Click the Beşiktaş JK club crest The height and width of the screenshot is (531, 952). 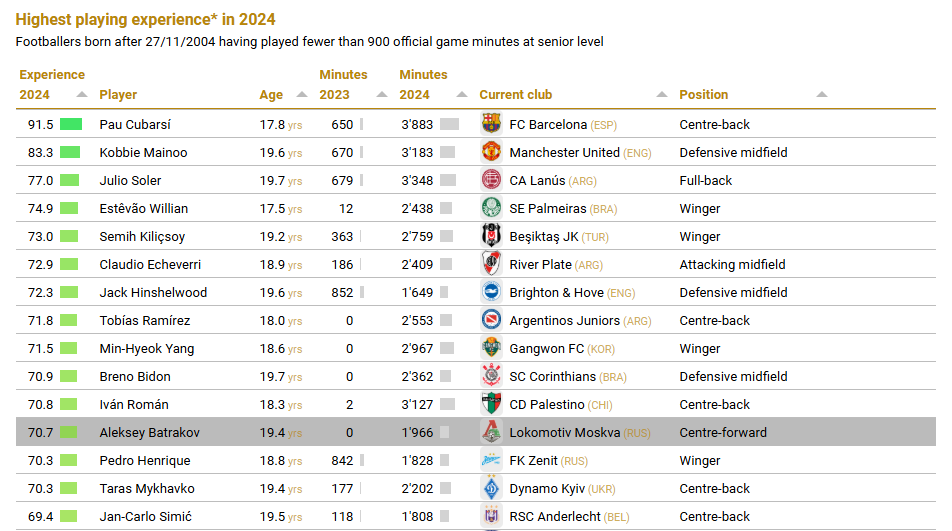pos(490,236)
